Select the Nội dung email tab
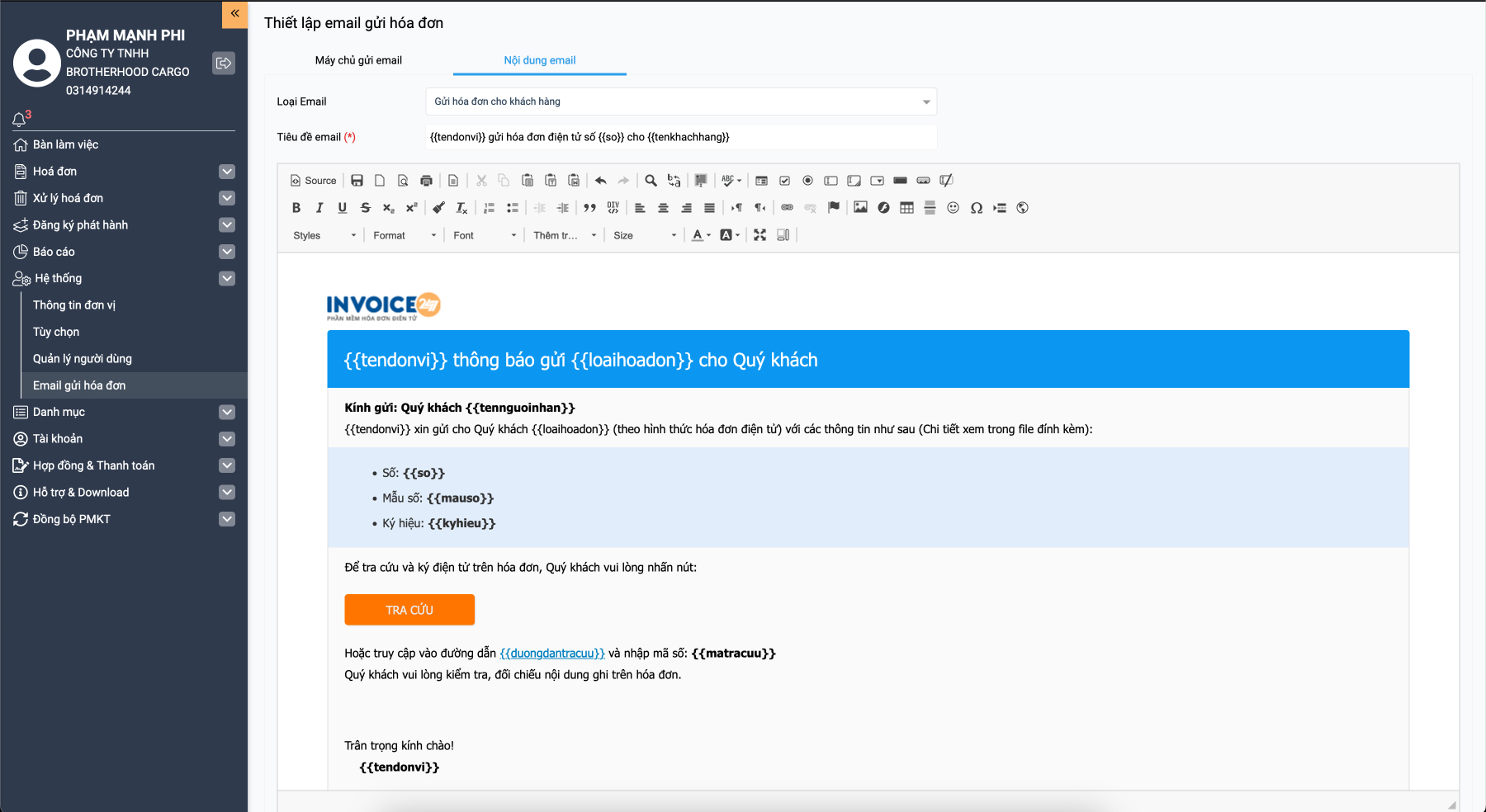Viewport: 1486px width, 812px height. tap(540, 60)
